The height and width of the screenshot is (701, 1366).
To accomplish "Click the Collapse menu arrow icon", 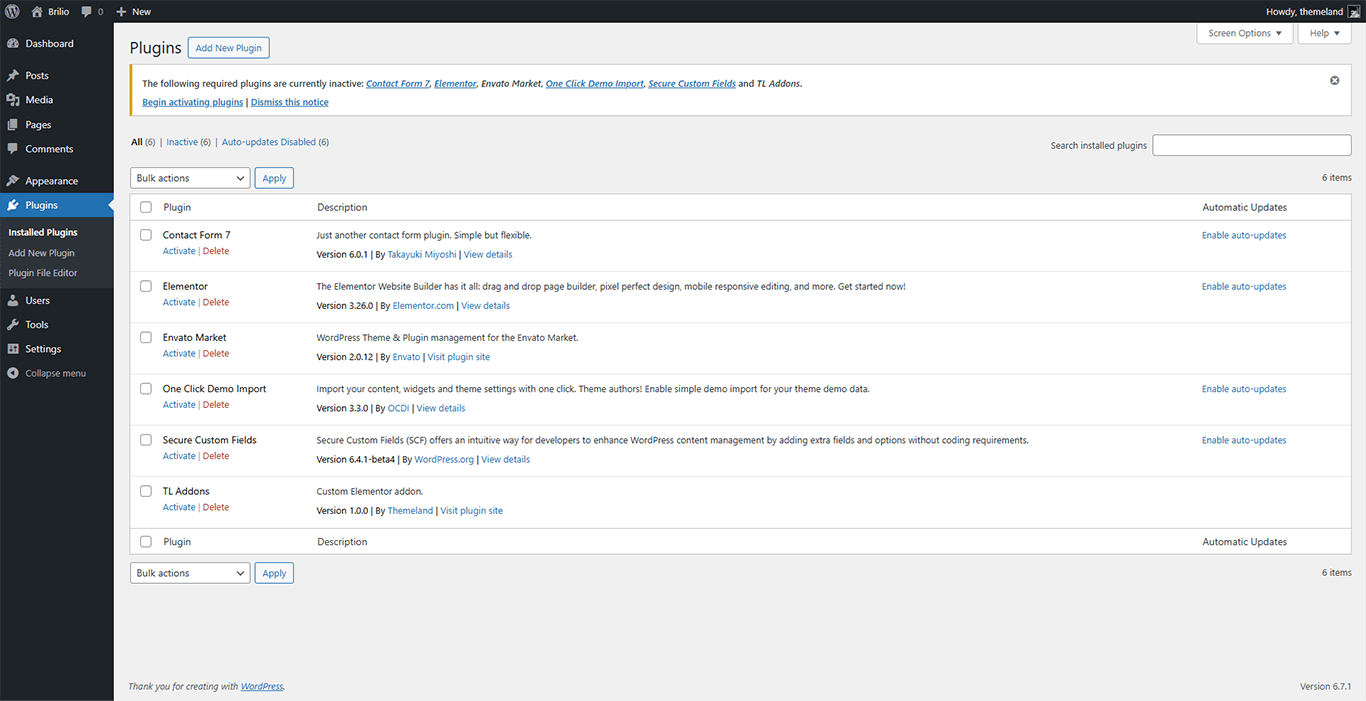I will click(x=13, y=373).
